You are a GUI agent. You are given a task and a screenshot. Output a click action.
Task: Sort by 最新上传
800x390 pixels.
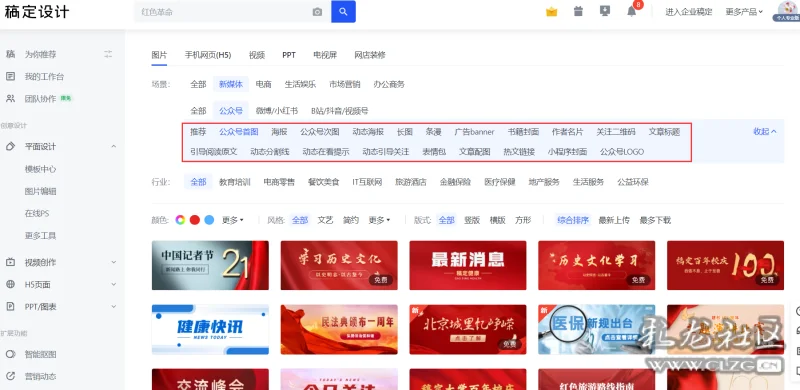pyautogui.click(x=614, y=220)
